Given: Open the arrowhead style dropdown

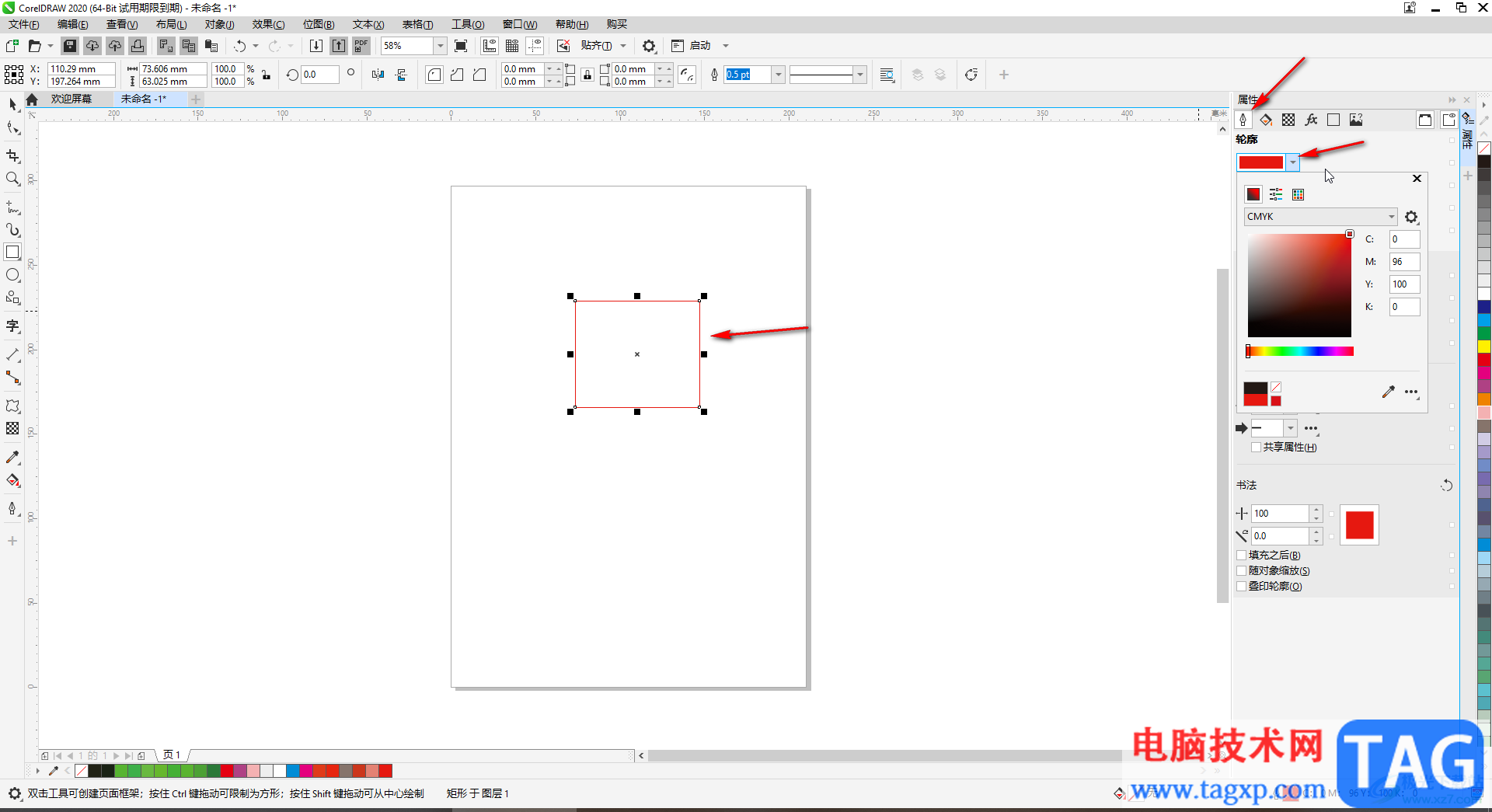Looking at the screenshot, I should pos(1290,428).
